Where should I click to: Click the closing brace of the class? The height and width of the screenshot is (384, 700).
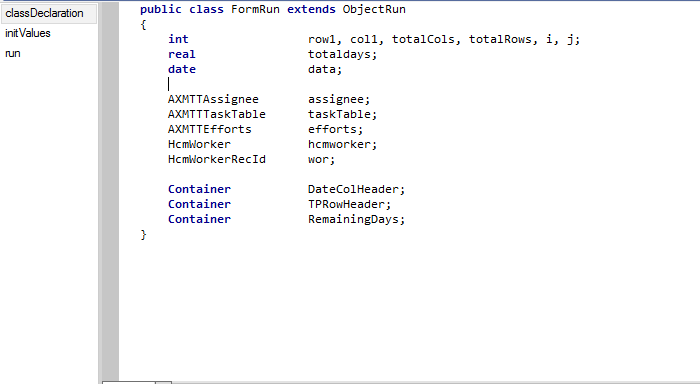pos(143,234)
